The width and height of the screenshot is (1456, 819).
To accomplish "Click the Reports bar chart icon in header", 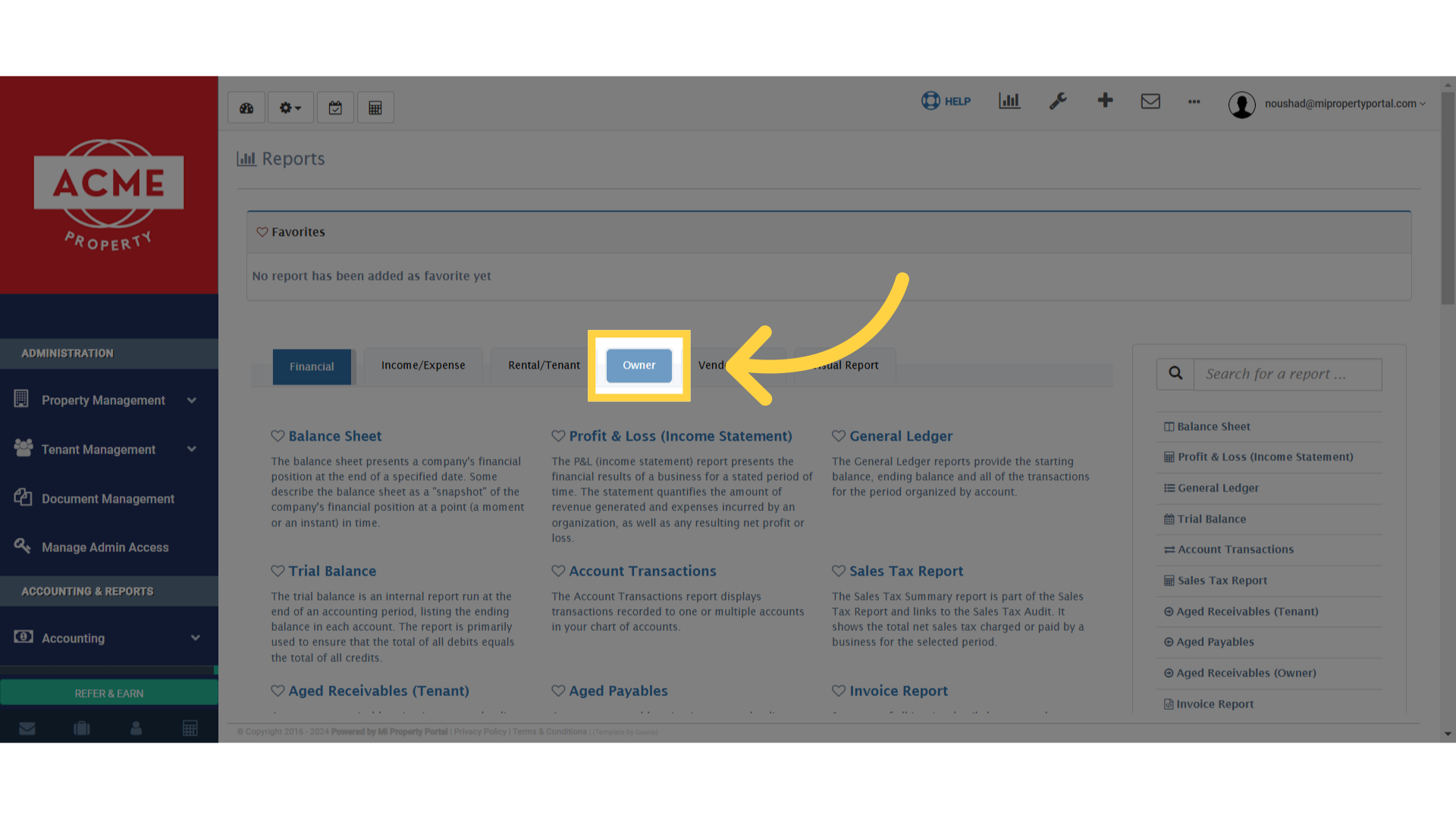I will tap(1009, 101).
